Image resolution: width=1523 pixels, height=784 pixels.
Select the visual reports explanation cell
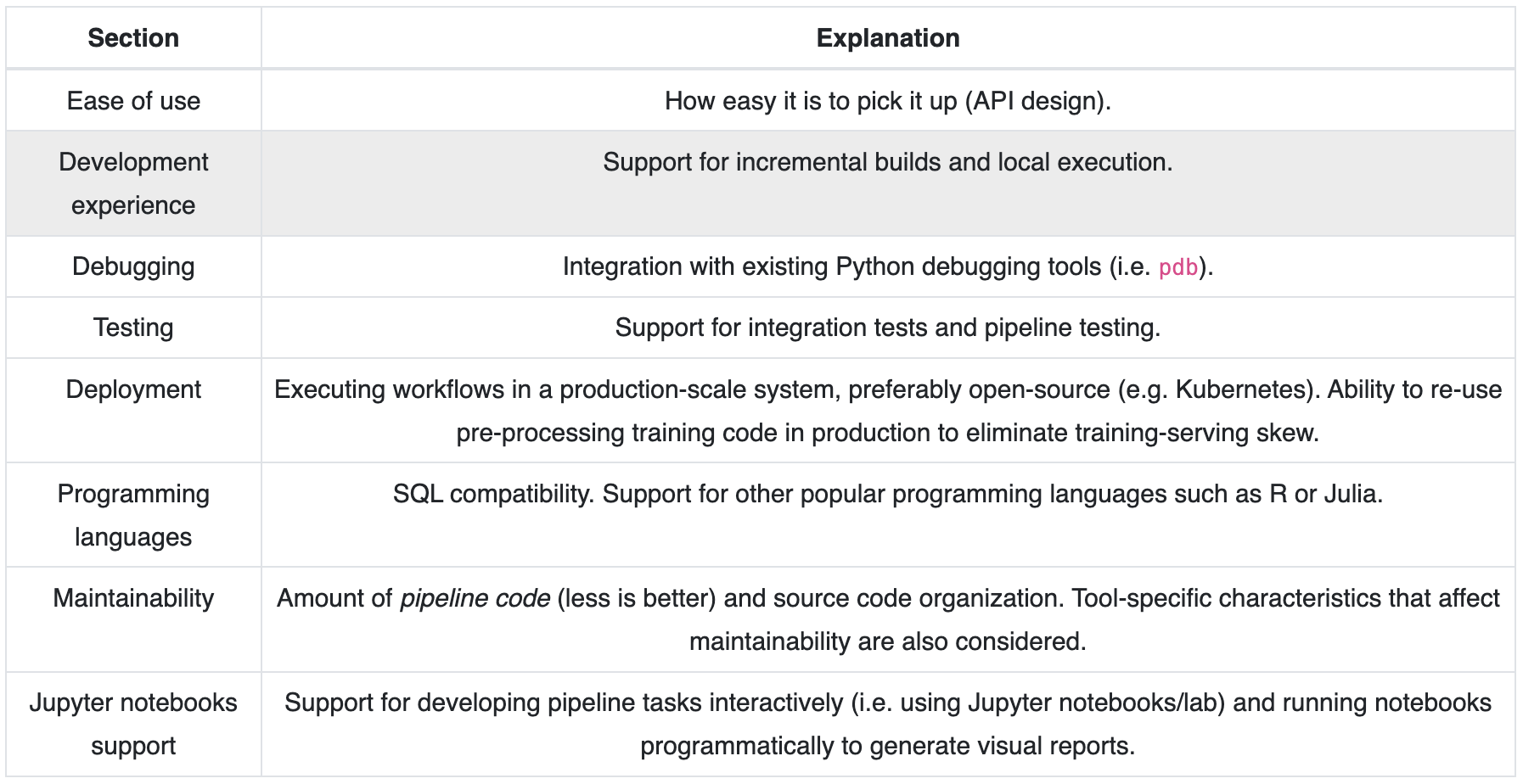[887, 725]
